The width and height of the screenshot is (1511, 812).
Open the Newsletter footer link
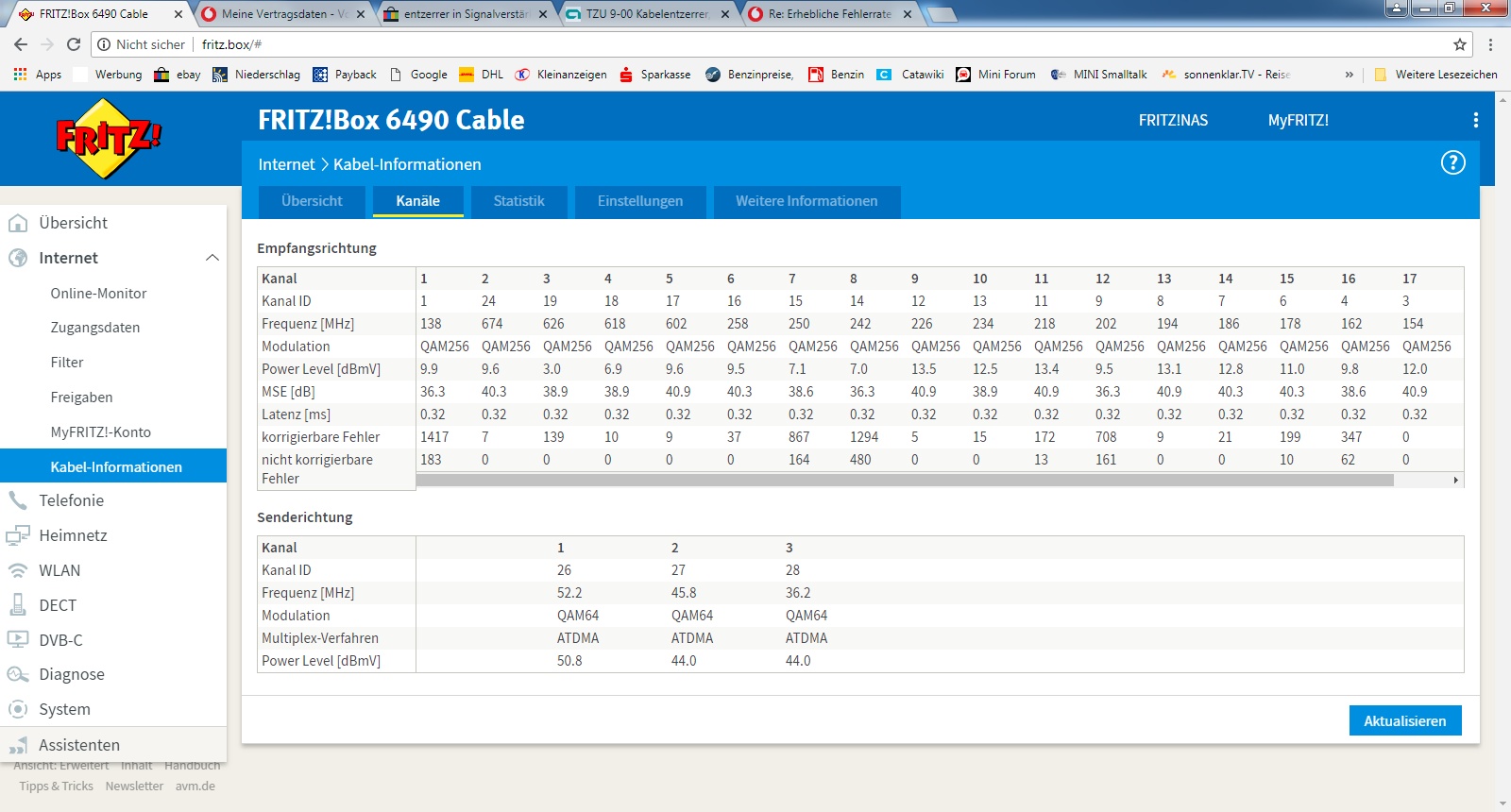(134, 786)
